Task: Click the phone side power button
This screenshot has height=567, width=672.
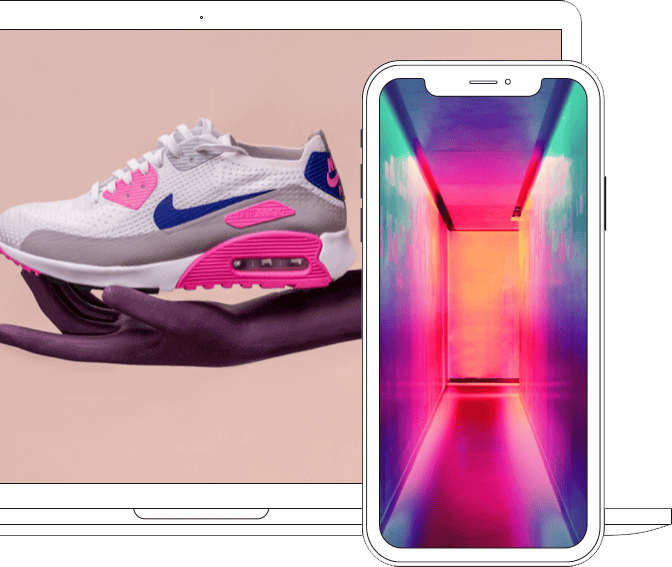Action: click(x=605, y=203)
